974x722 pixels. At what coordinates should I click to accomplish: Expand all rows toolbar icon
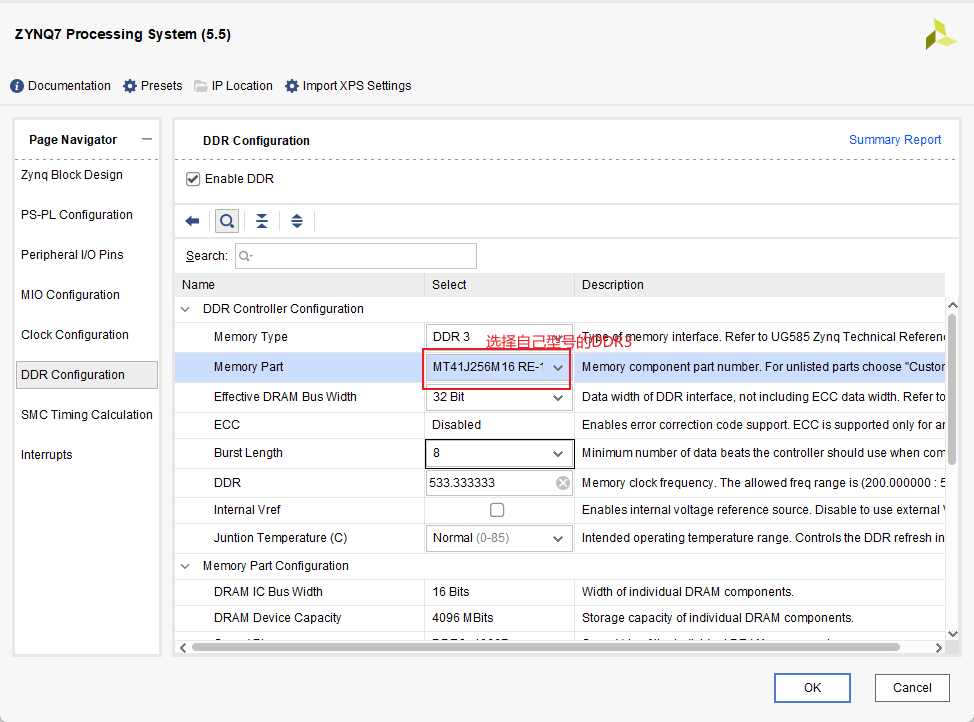click(x=297, y=221)
